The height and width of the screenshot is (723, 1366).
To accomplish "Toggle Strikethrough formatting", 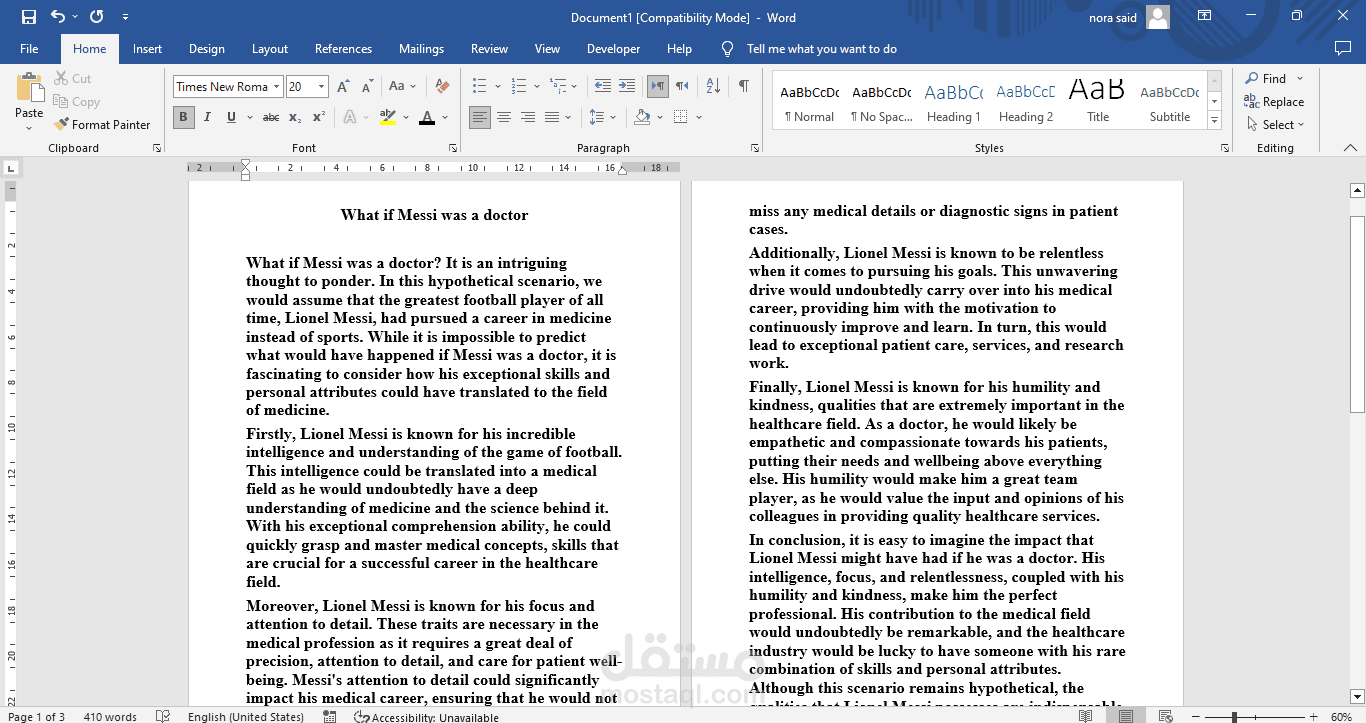I will pos(271,118).
